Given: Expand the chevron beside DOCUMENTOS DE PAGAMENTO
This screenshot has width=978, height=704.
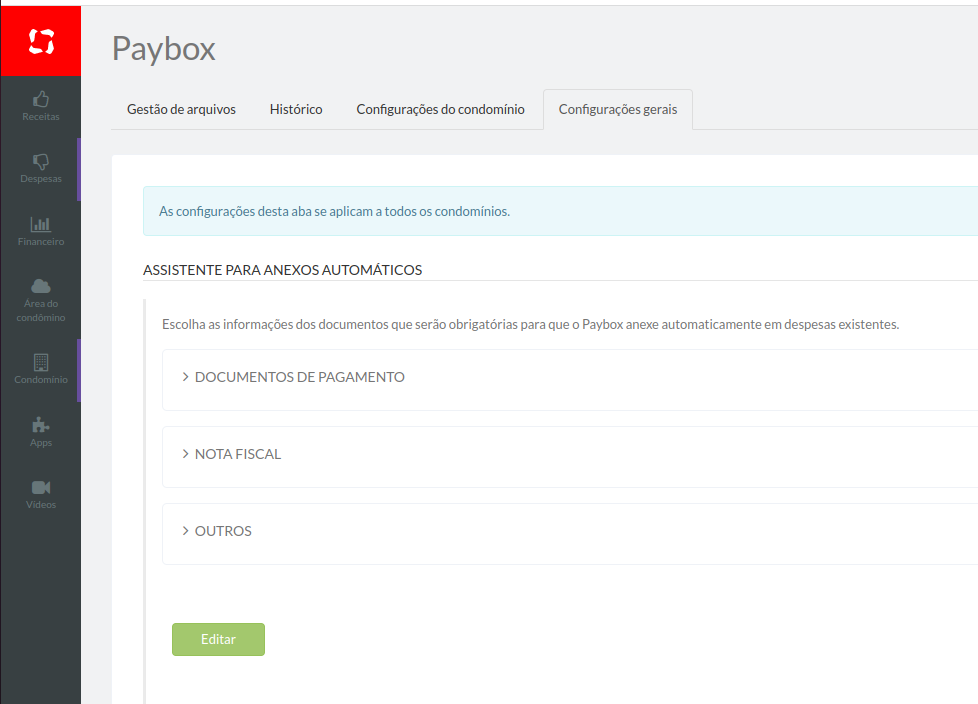Looking at the screenshot, I should coord(185,377).
